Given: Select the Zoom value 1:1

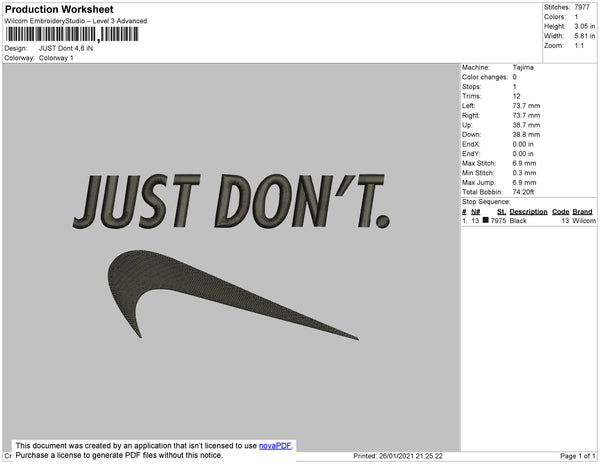Looking at the screenshot, I should (x=579, y=46).
